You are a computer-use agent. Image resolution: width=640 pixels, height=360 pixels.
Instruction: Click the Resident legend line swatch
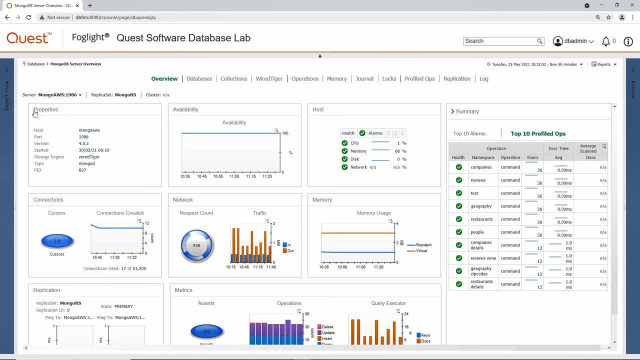point(411,245)
